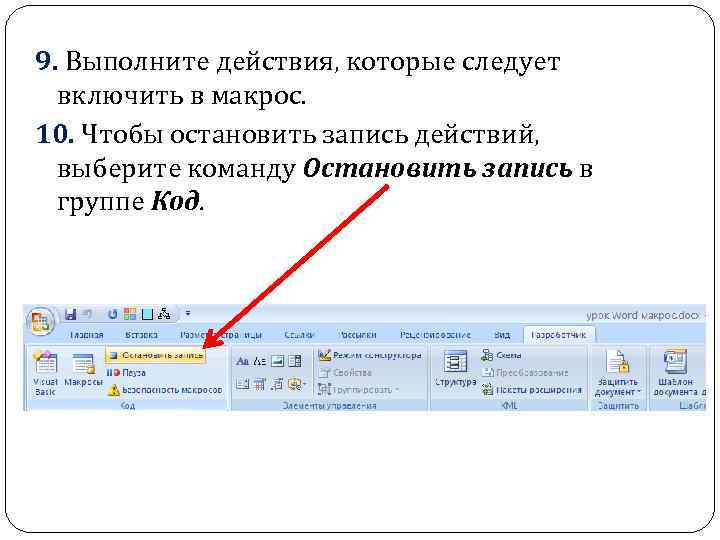Insert picture content control icon
Viewport: 720px width, 540px height.
point(277,361)
